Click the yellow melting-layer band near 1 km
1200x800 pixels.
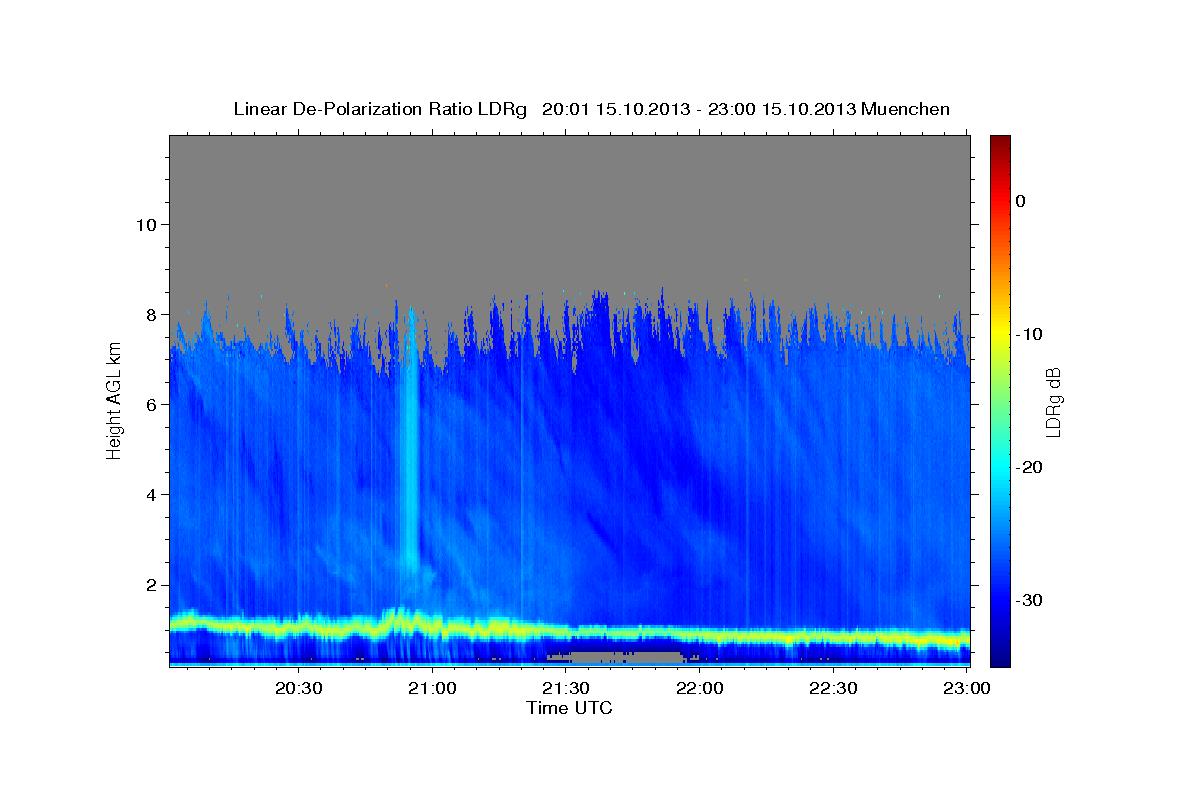tap(569, 630)
